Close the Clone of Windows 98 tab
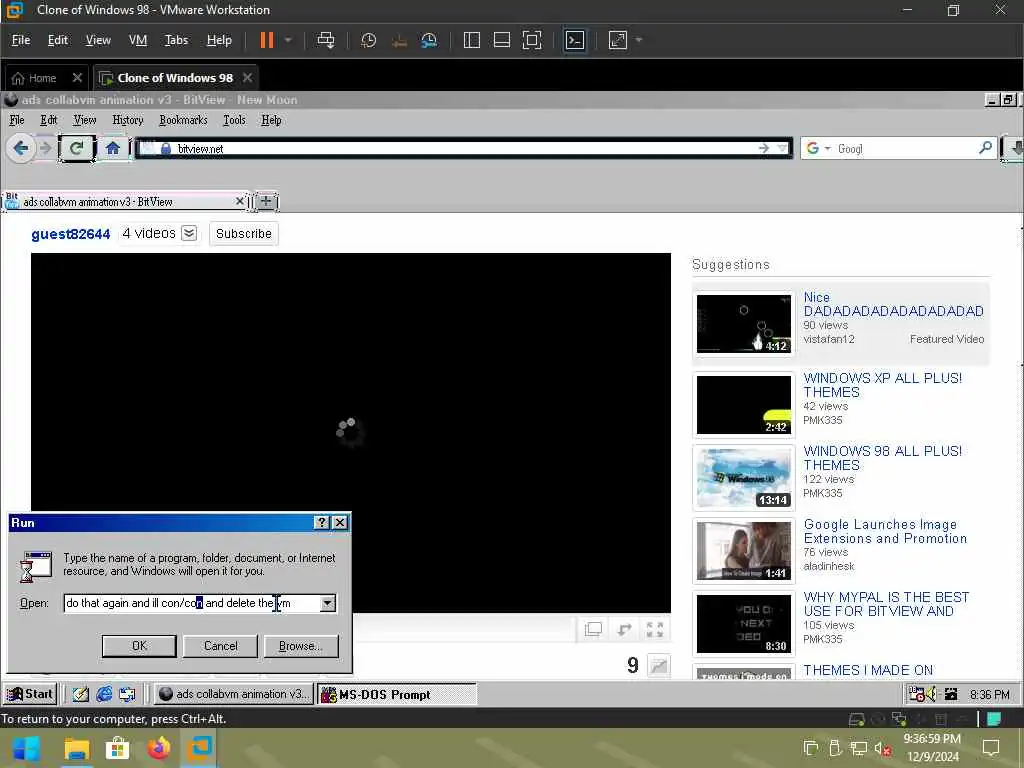This screenshot has height=768, width=1024. point(248,77)
